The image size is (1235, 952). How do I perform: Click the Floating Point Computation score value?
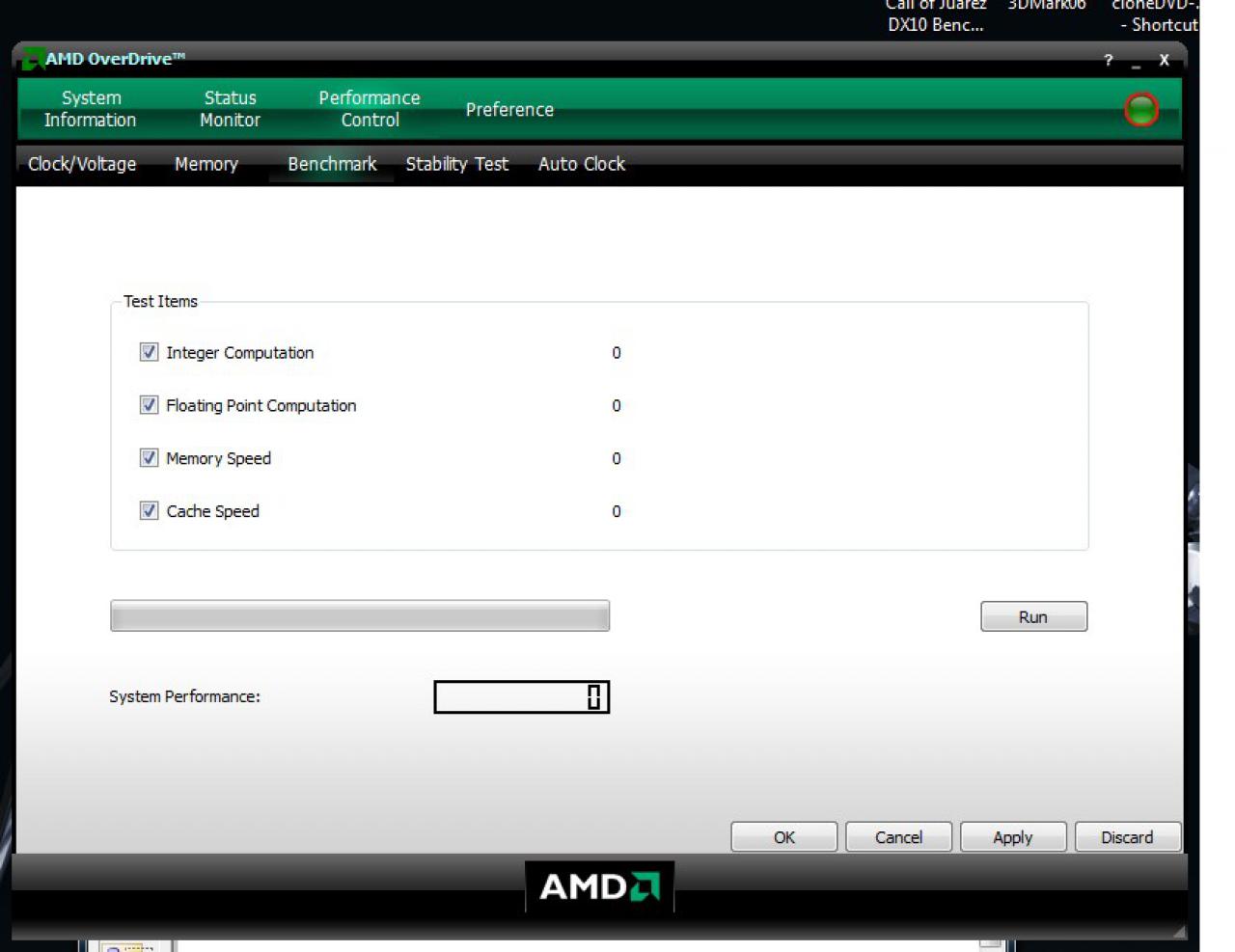click(617, 406)
